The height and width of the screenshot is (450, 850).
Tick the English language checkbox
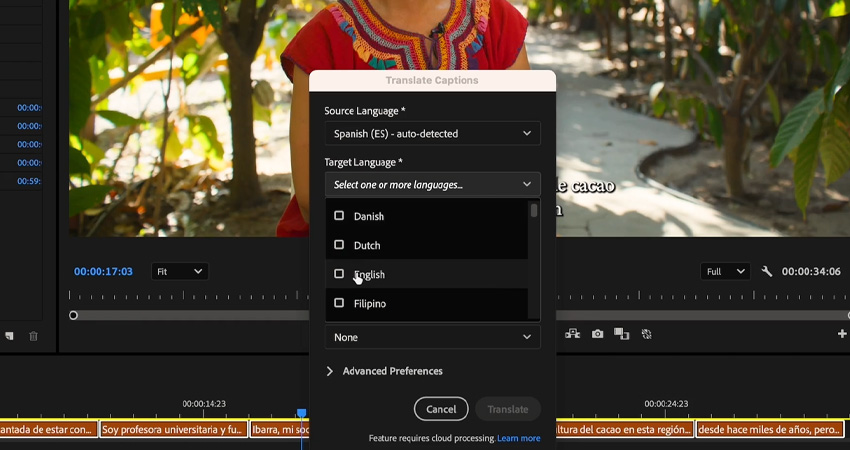[339, 274]
